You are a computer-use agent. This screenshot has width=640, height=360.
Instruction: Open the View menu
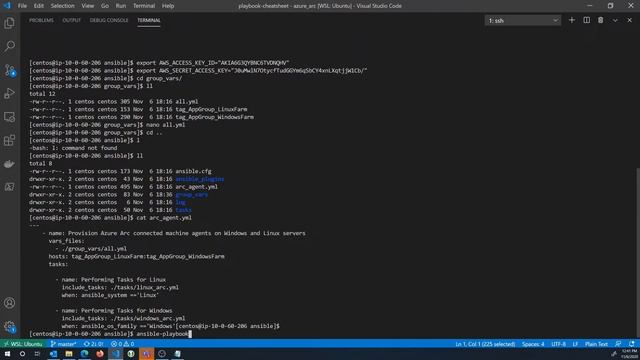coord(87,6)
